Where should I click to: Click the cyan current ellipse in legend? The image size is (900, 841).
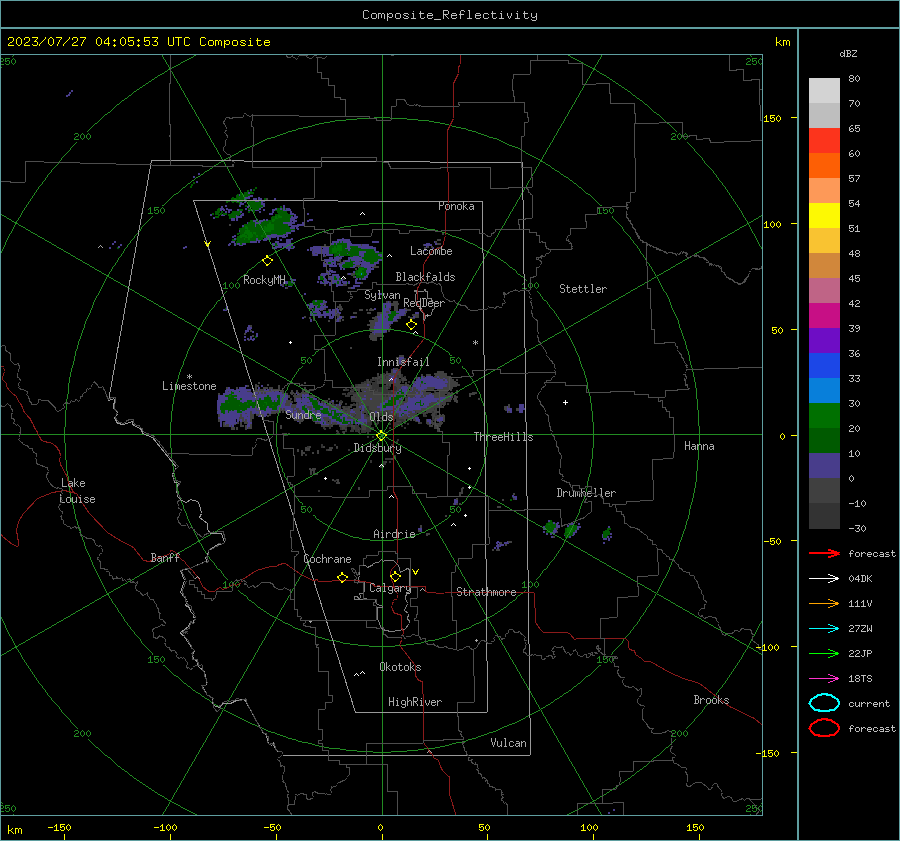point(824,703)
